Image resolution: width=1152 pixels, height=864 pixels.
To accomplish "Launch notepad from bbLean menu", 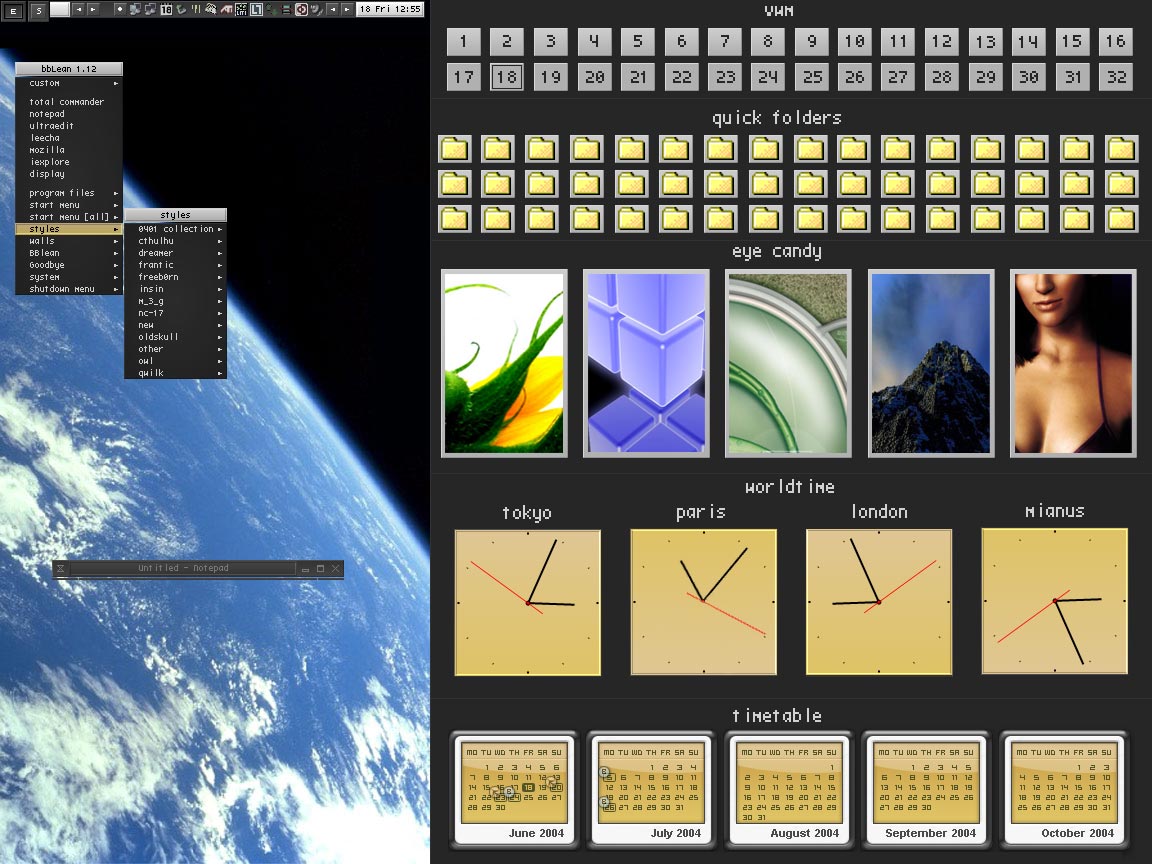I will click(x=69, y=114).
